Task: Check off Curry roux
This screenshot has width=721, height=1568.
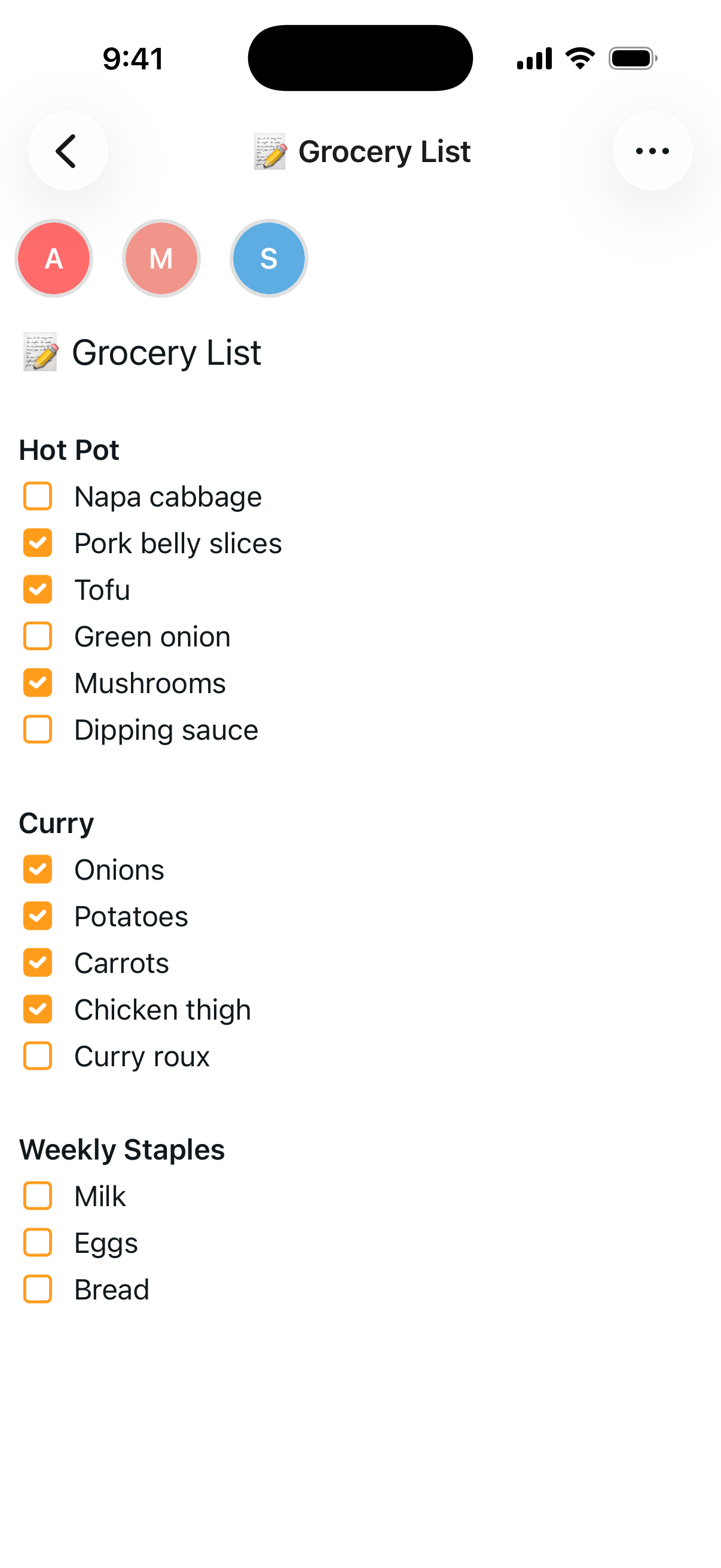Action: click(x=38, y=1056)
